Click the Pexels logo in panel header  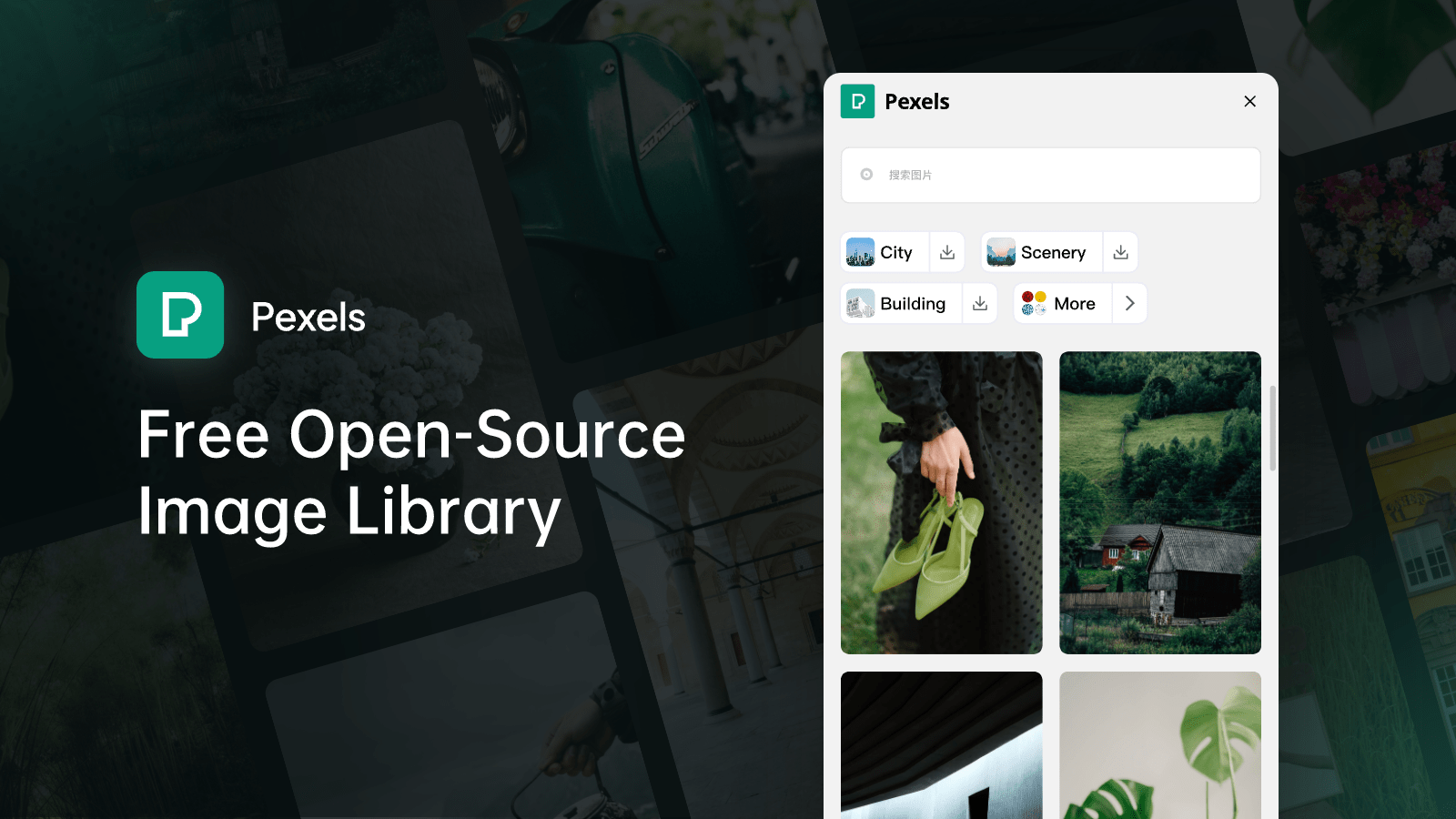[857, 101]
